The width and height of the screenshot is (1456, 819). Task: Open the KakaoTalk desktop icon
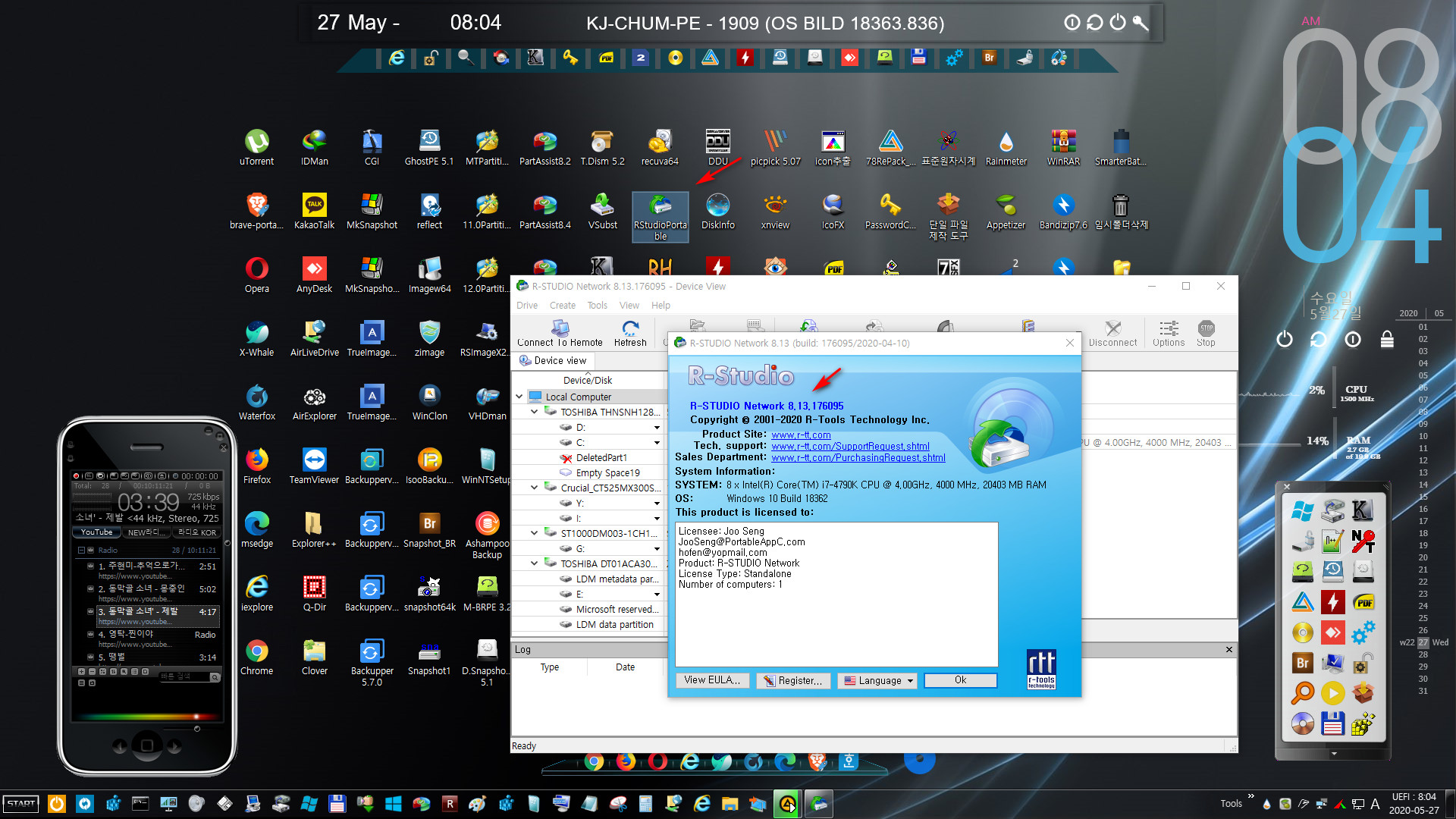pyautogui.click(x=314, y=212)
